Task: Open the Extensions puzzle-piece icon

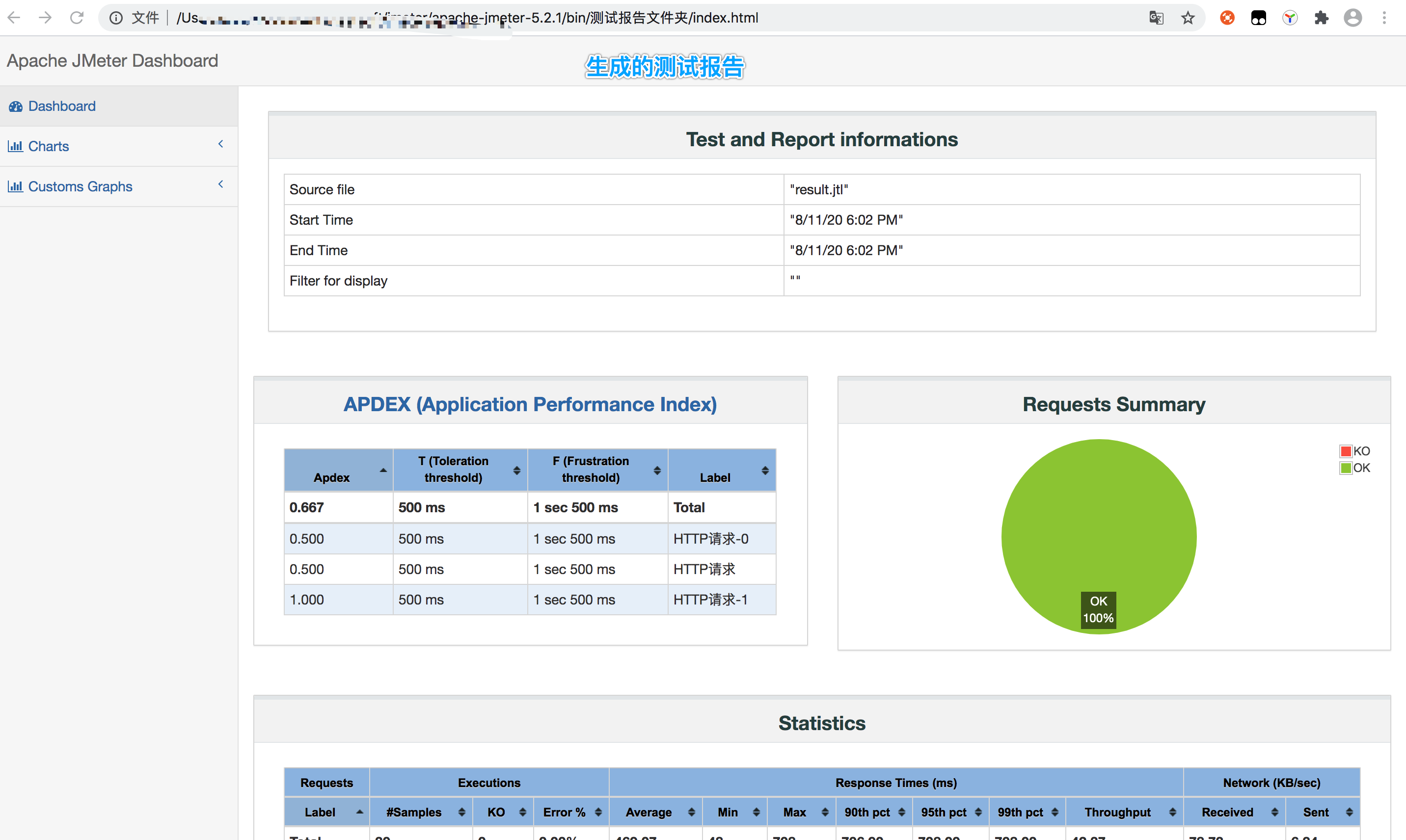Action: [x=1321, y=18]
